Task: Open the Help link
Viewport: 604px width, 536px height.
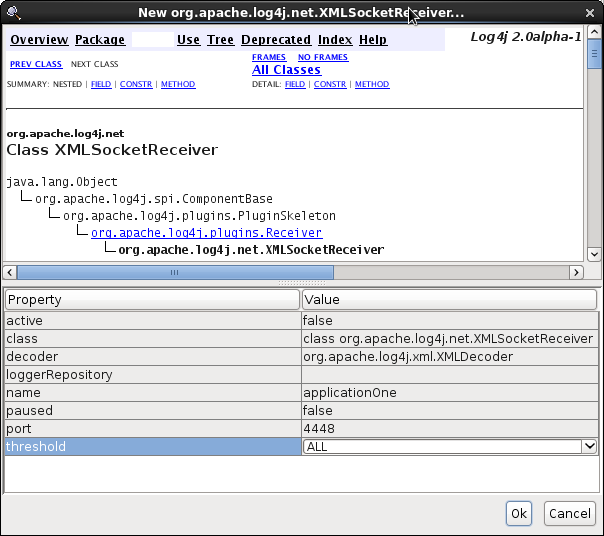Action: click(373, 40)
